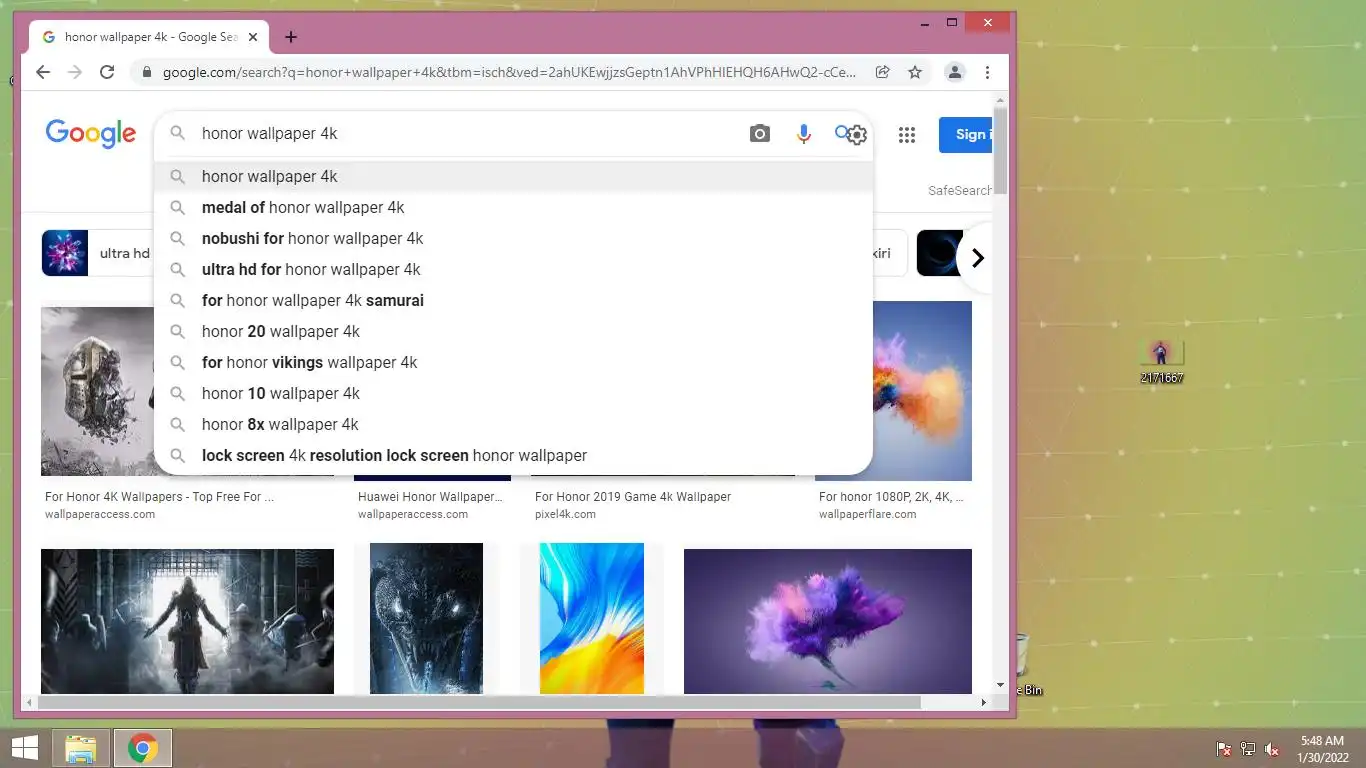Show more filter chips with right chevron
1366x768 pixels.
pyautogui.click(x=977, y=258)
